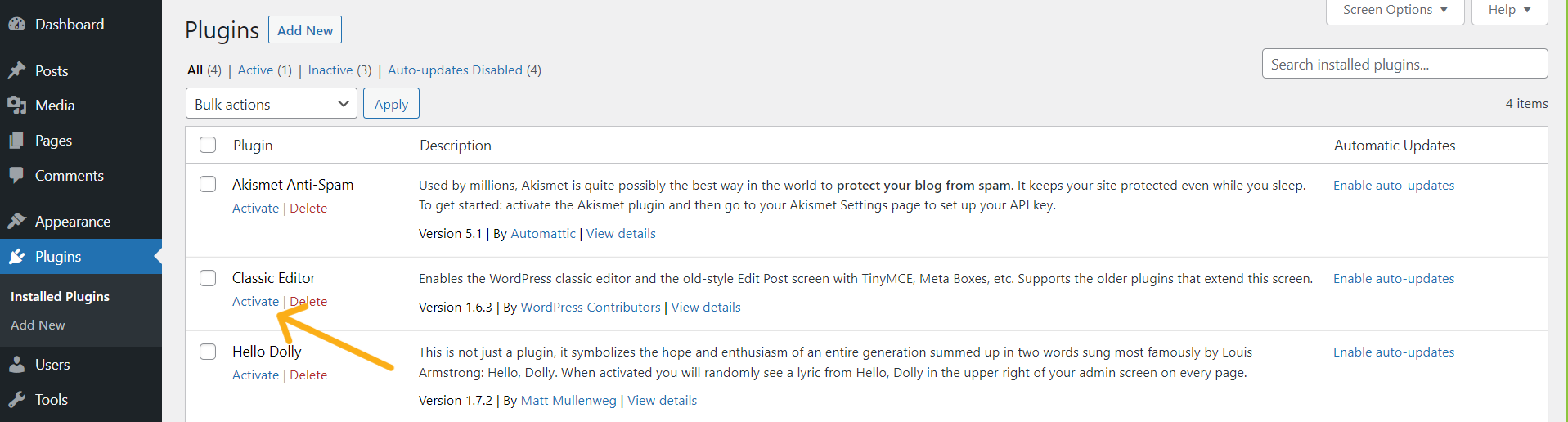1568x422 pixels.
Task: Activate the Akismet Anti-Spam plugin
Action: pos(255,209)
